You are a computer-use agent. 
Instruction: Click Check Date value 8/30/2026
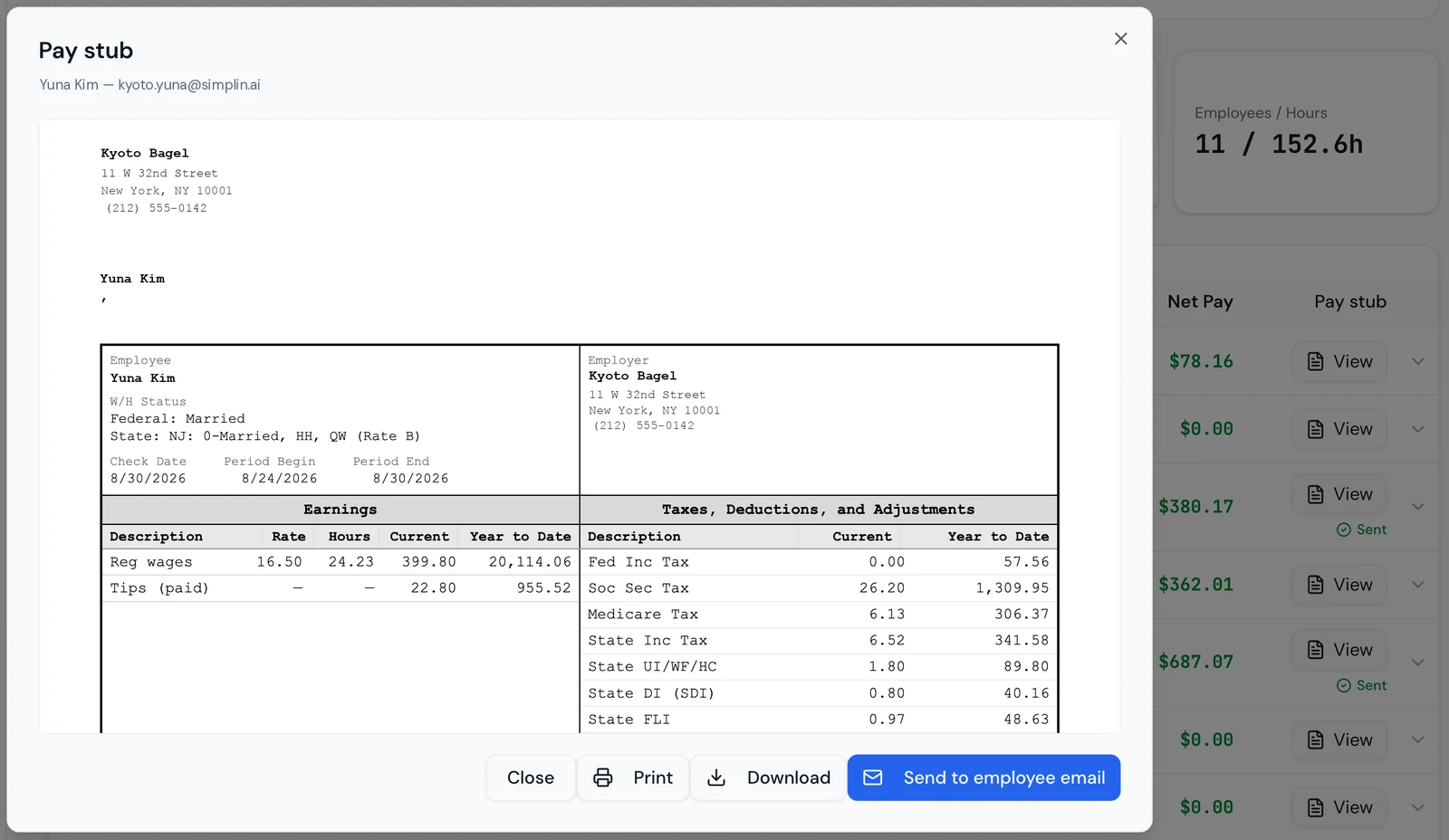click(149, 479)
